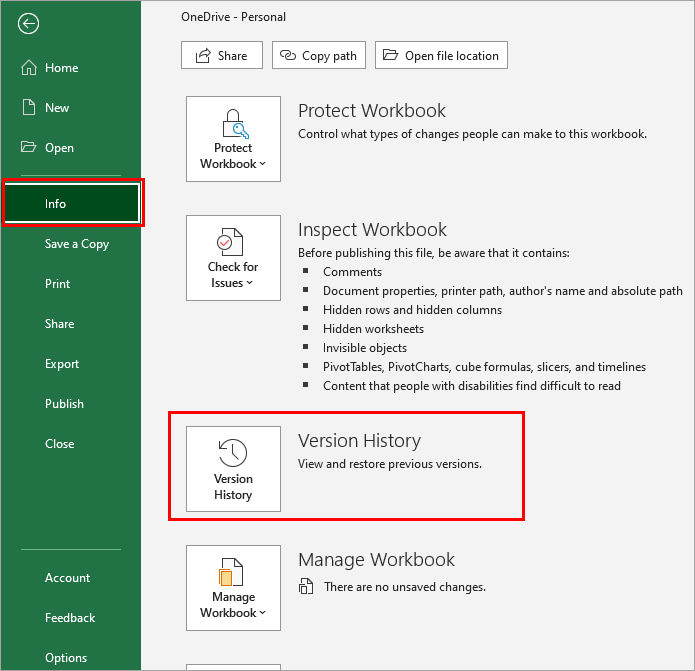Open the Home page in backstage

pos(60,68)
